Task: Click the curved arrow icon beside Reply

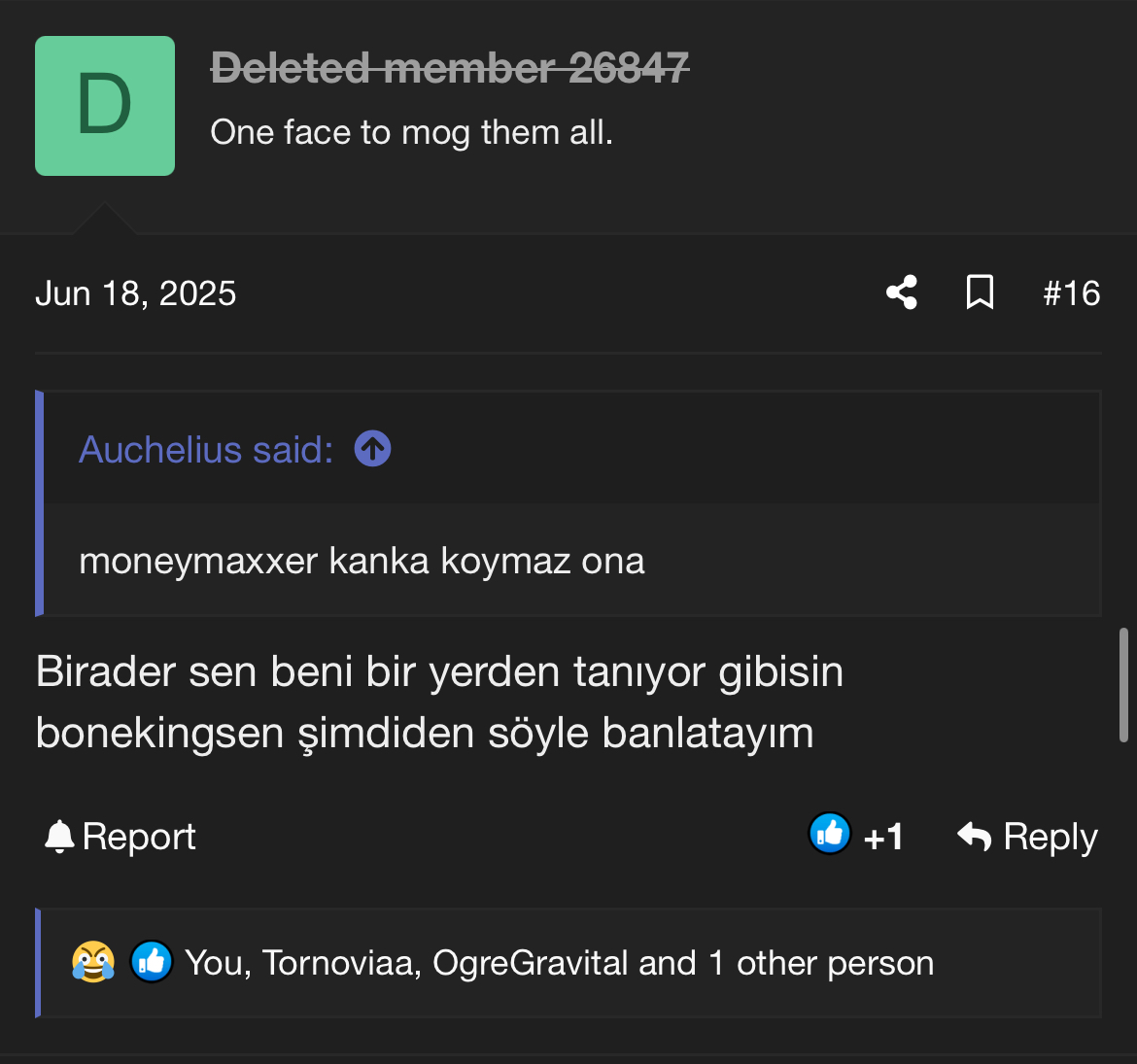Action: (x=974, y=837)
